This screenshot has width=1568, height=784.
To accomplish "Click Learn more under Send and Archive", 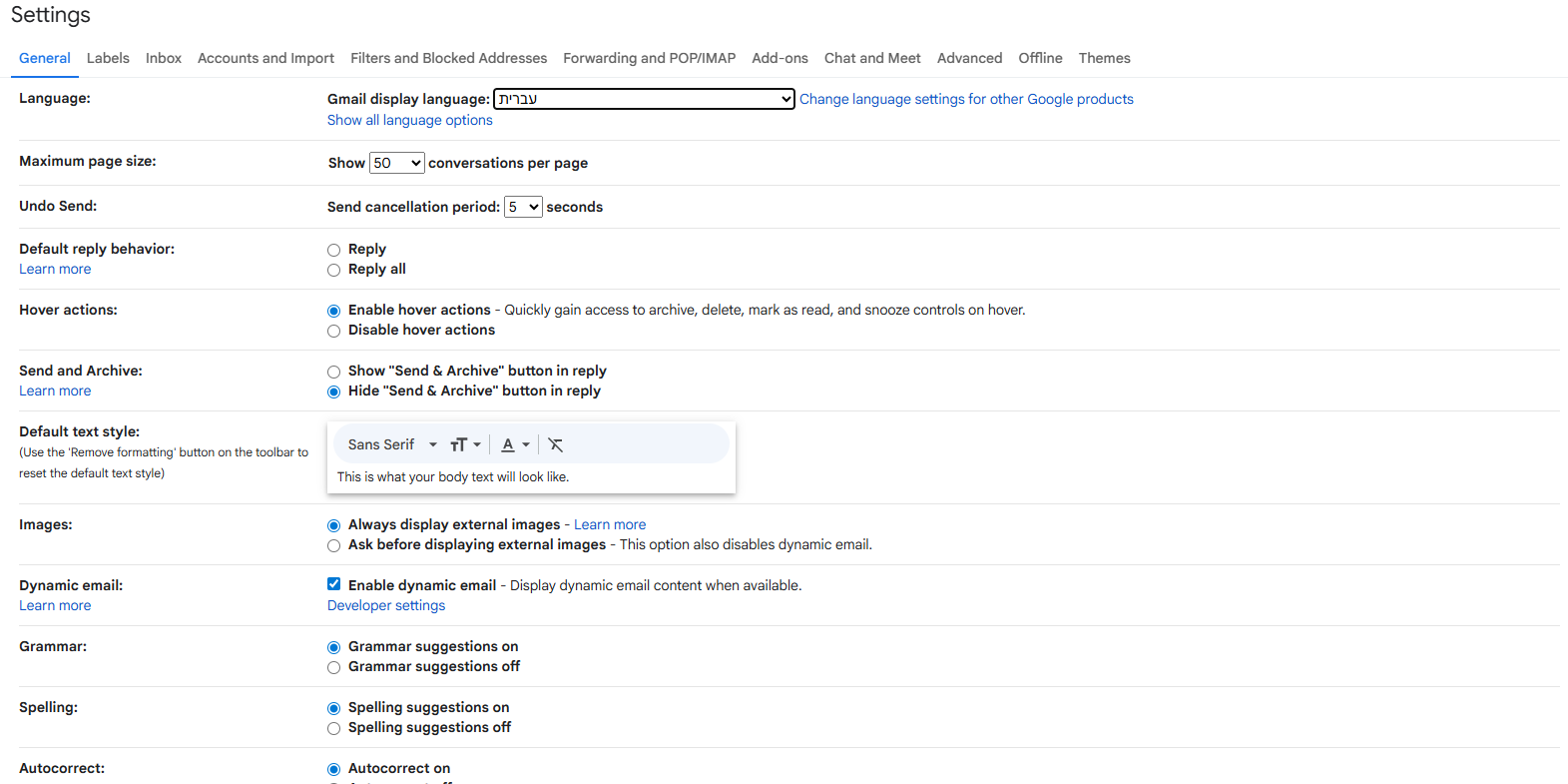I will point(55,390).
